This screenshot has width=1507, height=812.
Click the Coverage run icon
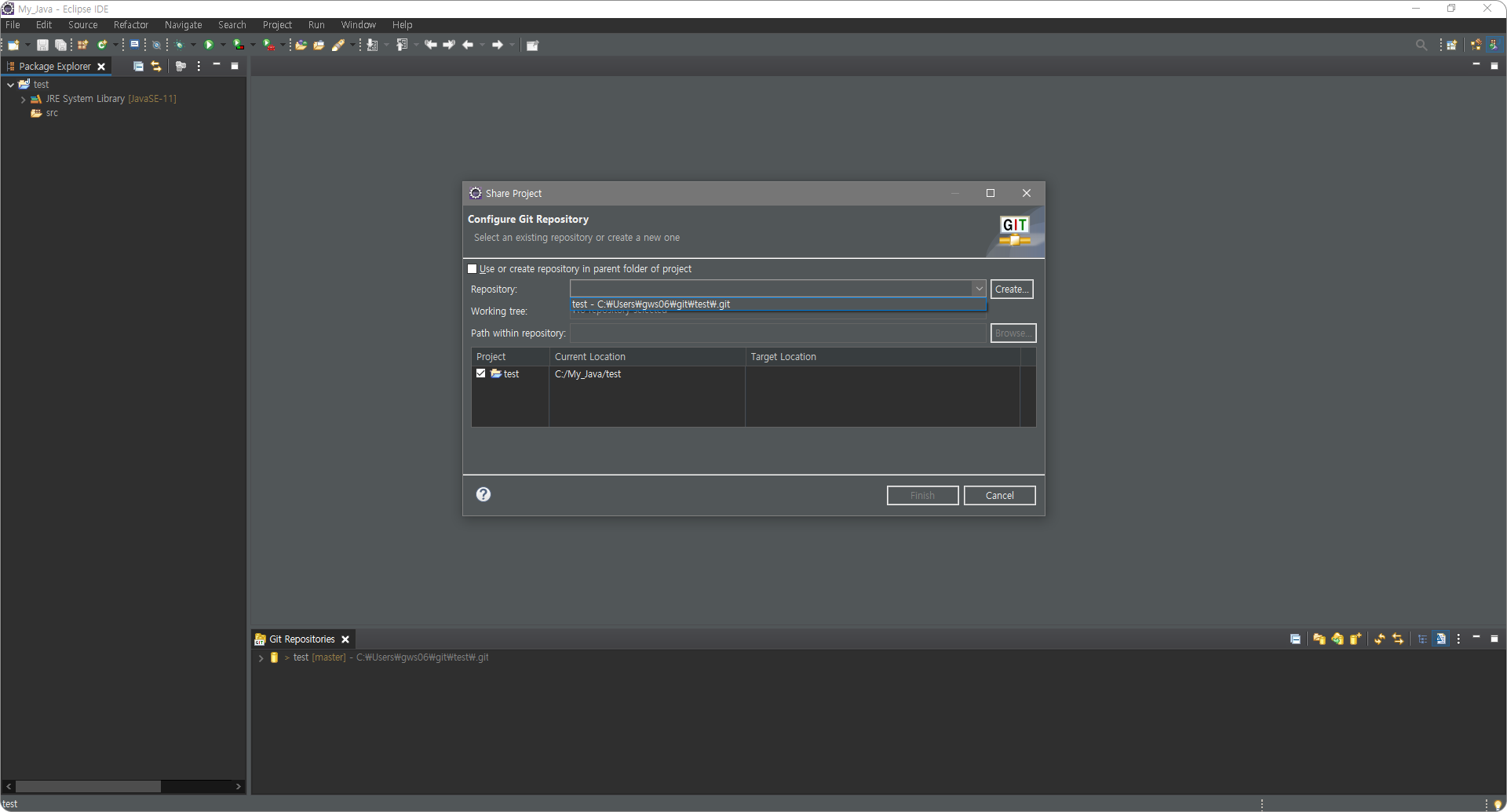click(x=238, y=46)
